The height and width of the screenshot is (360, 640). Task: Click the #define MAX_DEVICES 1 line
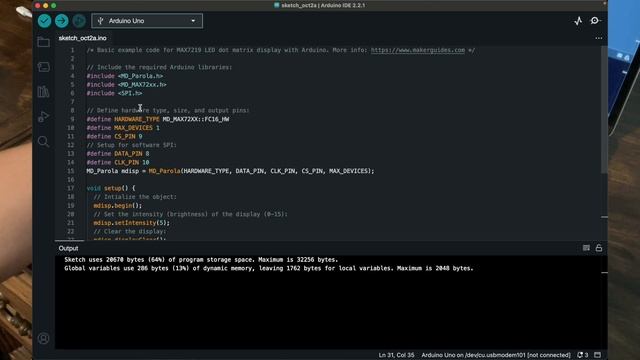coord(123,128)
